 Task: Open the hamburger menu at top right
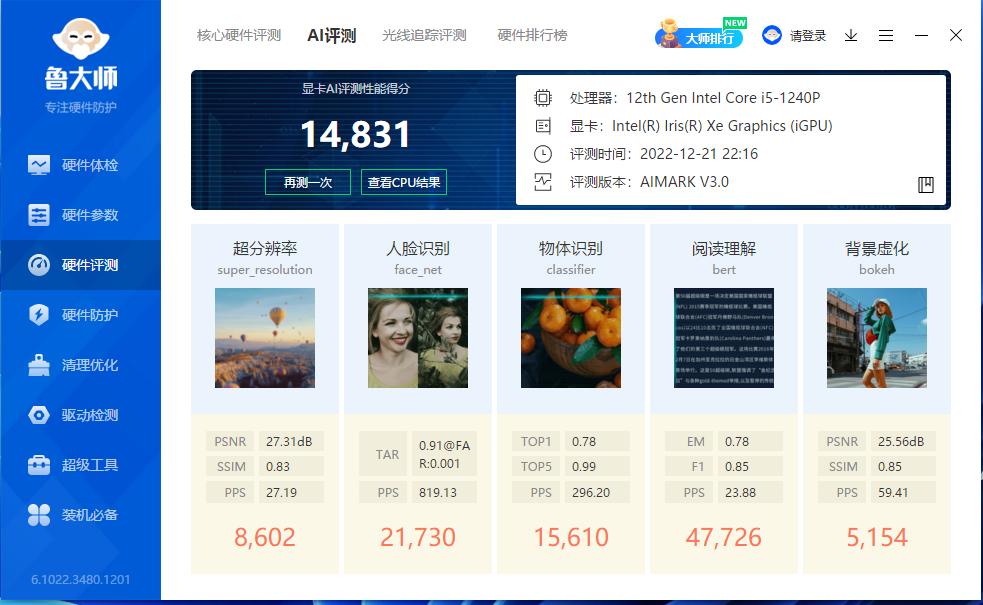[885, 35]
